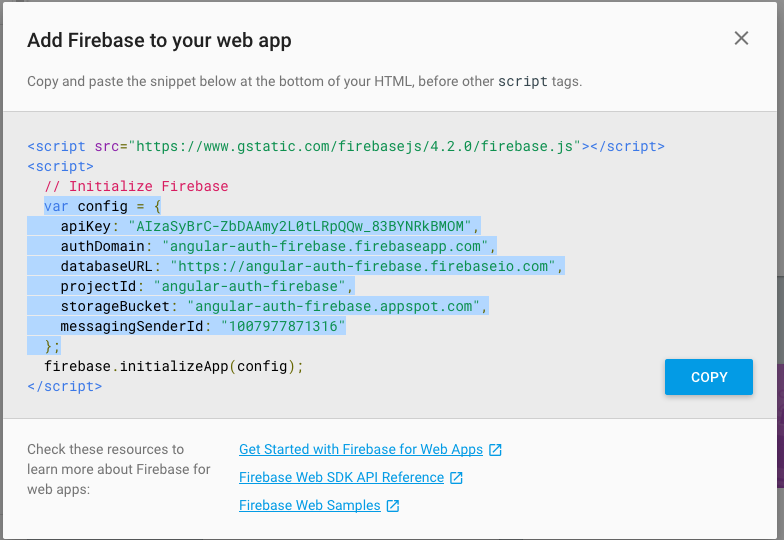This screenshot has width=784, height=540.
Task: Click the authDomain value in the snippet
Action: click(x=329, y=246)
